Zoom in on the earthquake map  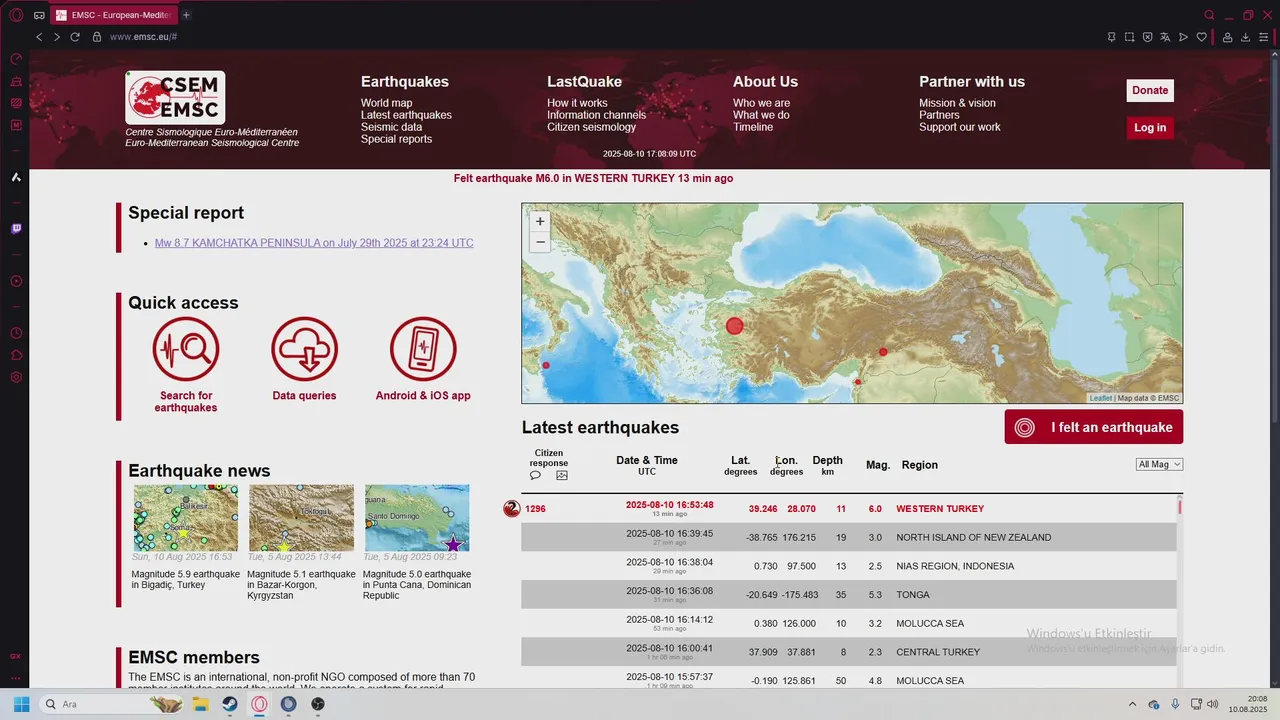coord(540,221)
